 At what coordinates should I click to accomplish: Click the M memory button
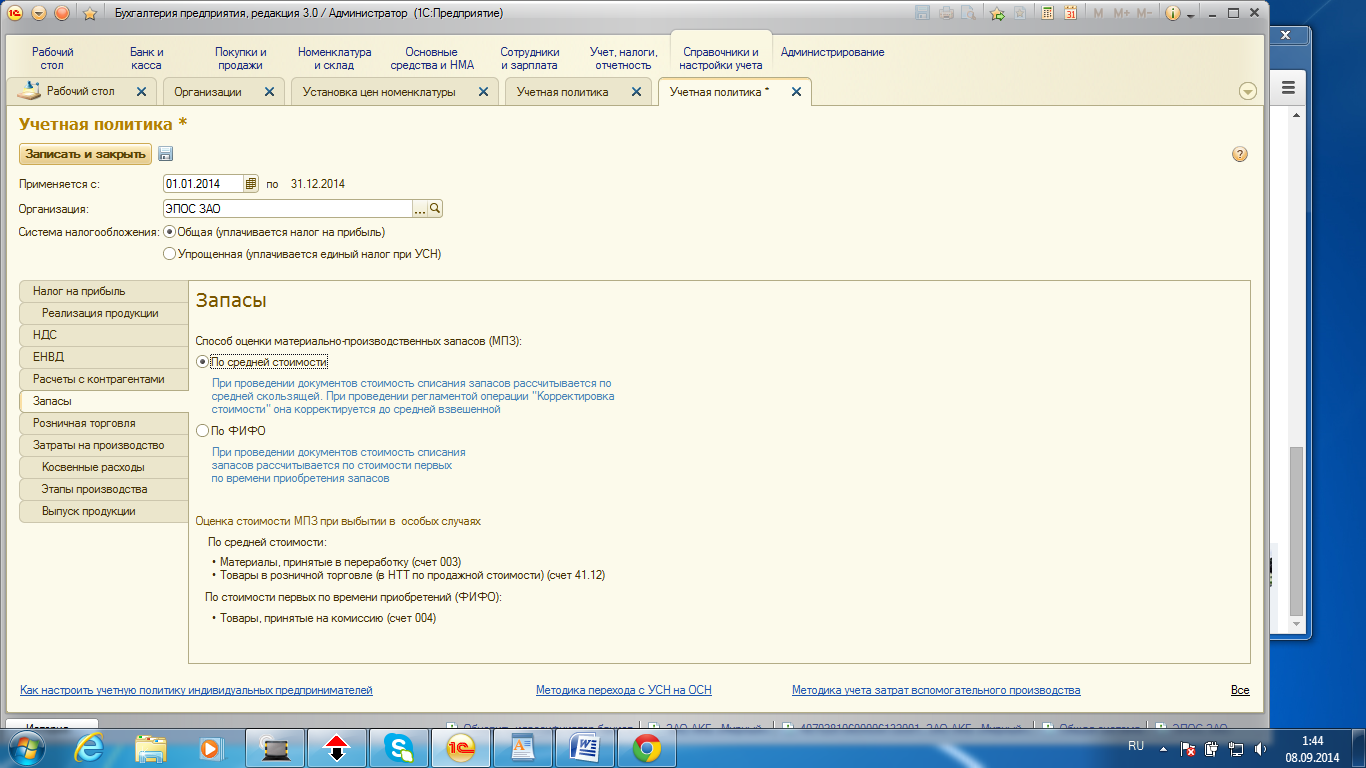[x=1098, y=13]
